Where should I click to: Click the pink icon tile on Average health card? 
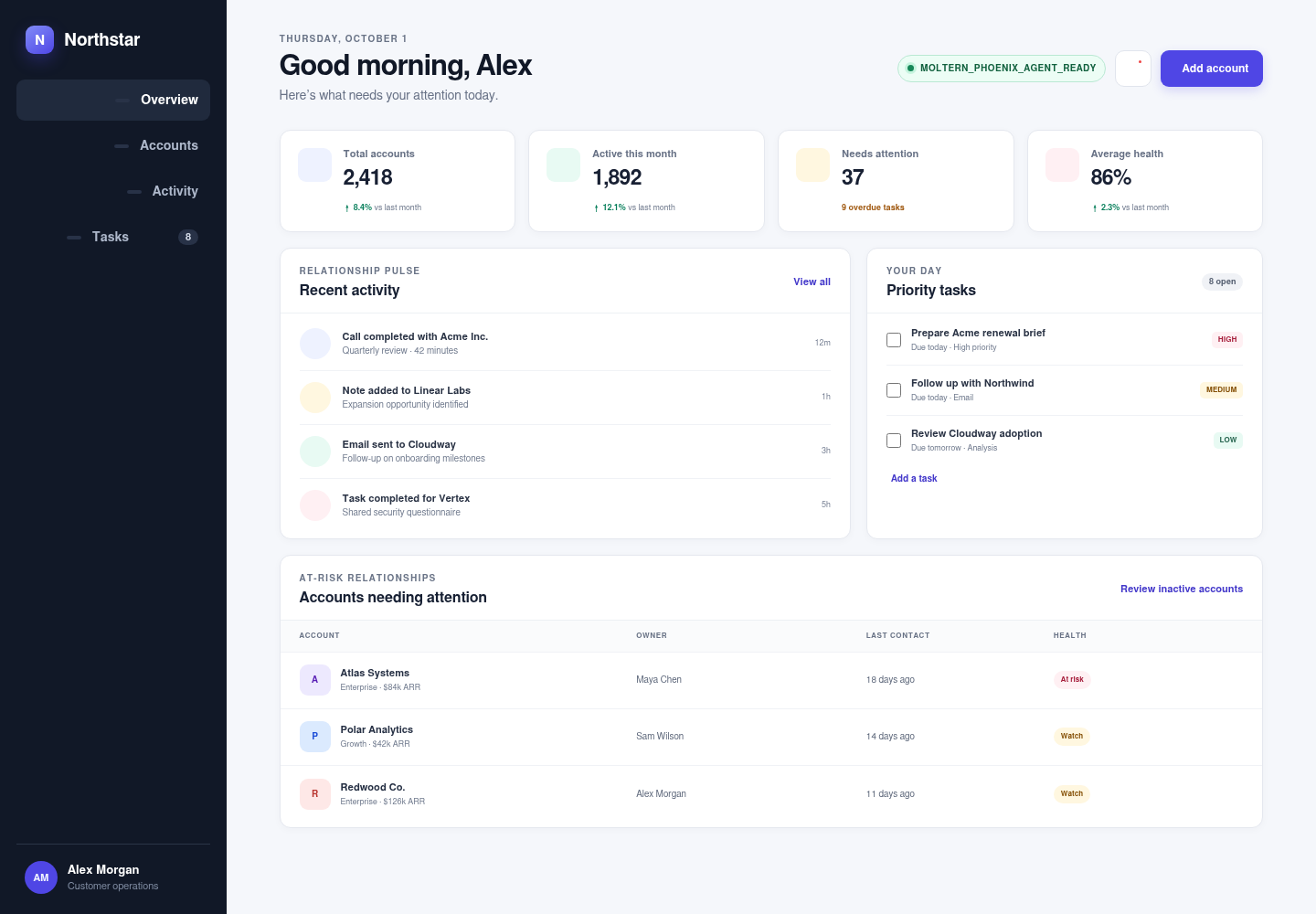pyautogui.click(x=1062, y=165)
